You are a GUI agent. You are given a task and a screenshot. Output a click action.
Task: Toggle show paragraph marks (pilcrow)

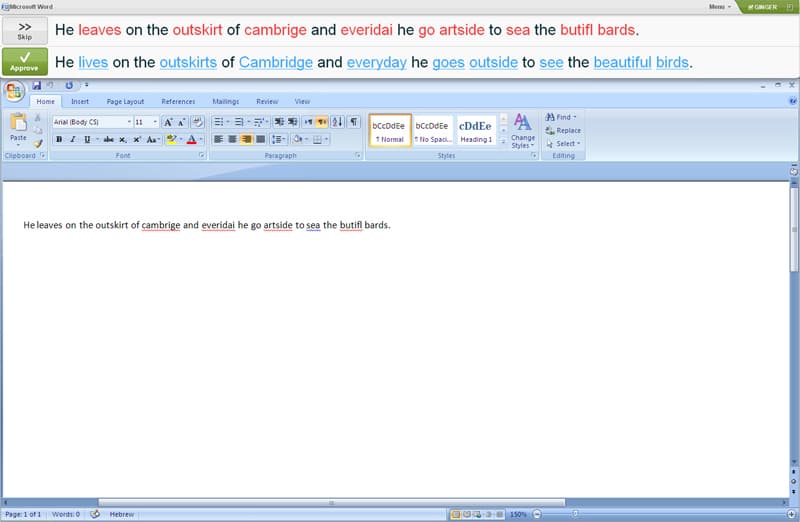353,122
